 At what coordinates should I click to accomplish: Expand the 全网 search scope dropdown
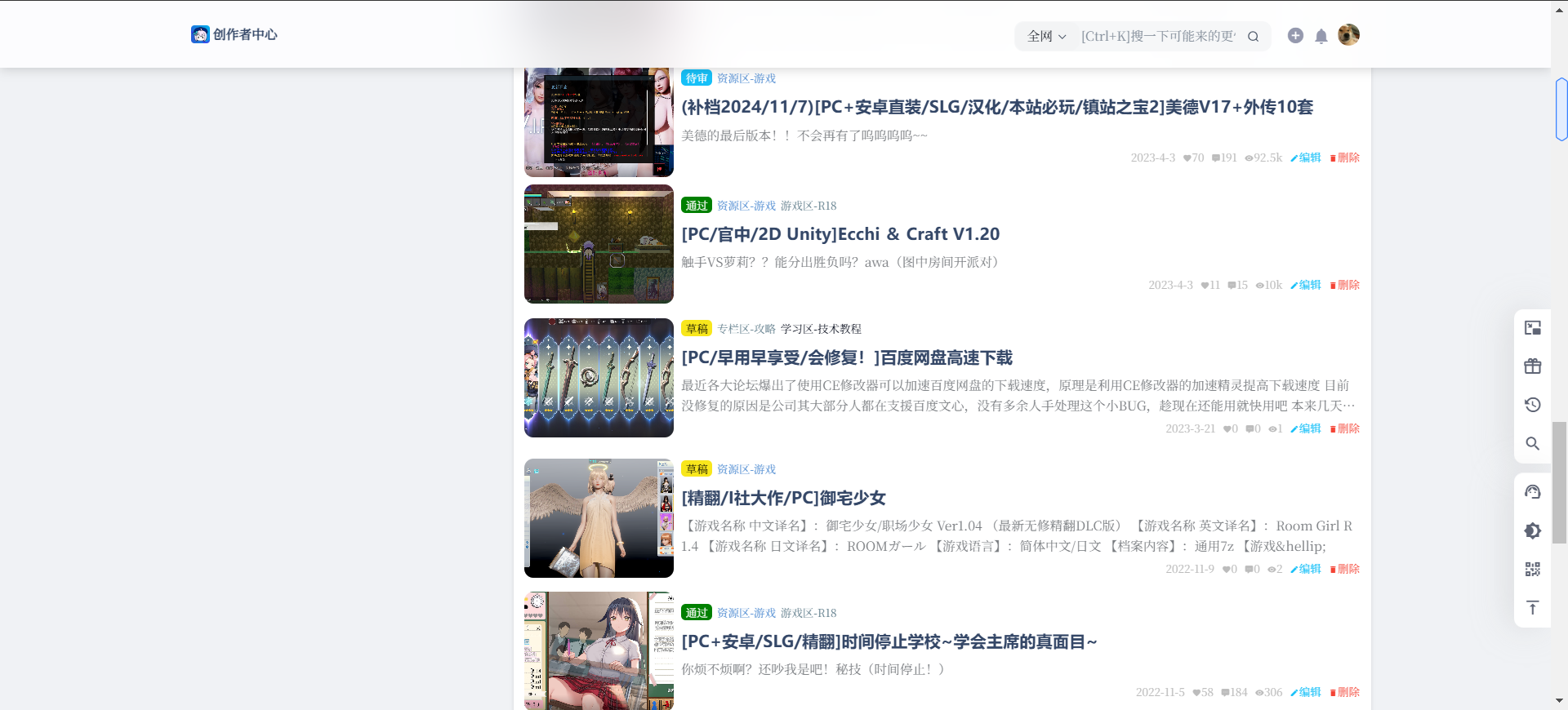pyautogui.click(x=1046, y=37)
